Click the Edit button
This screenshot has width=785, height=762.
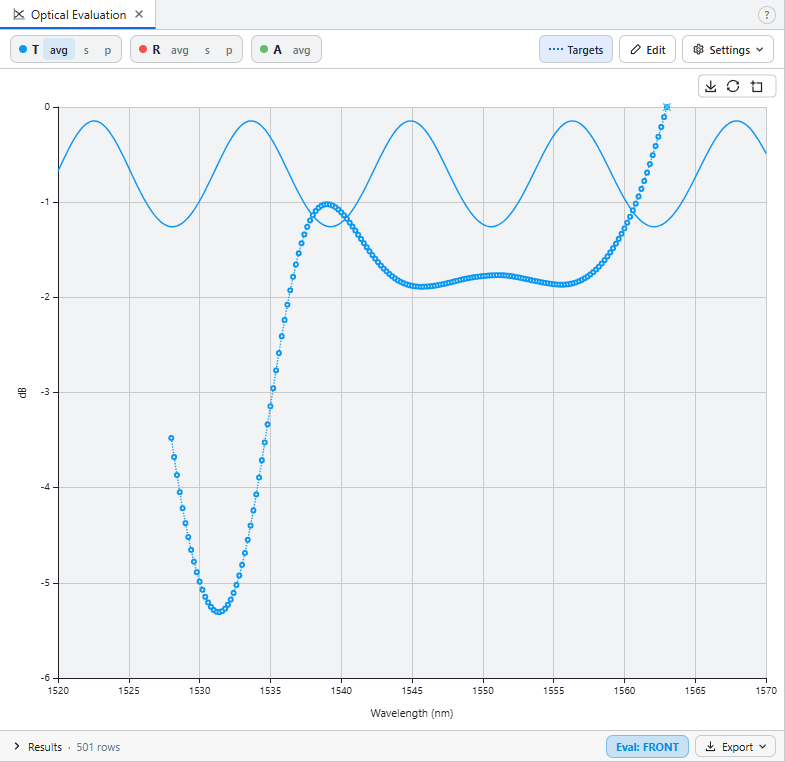click(x=647, y=49)
